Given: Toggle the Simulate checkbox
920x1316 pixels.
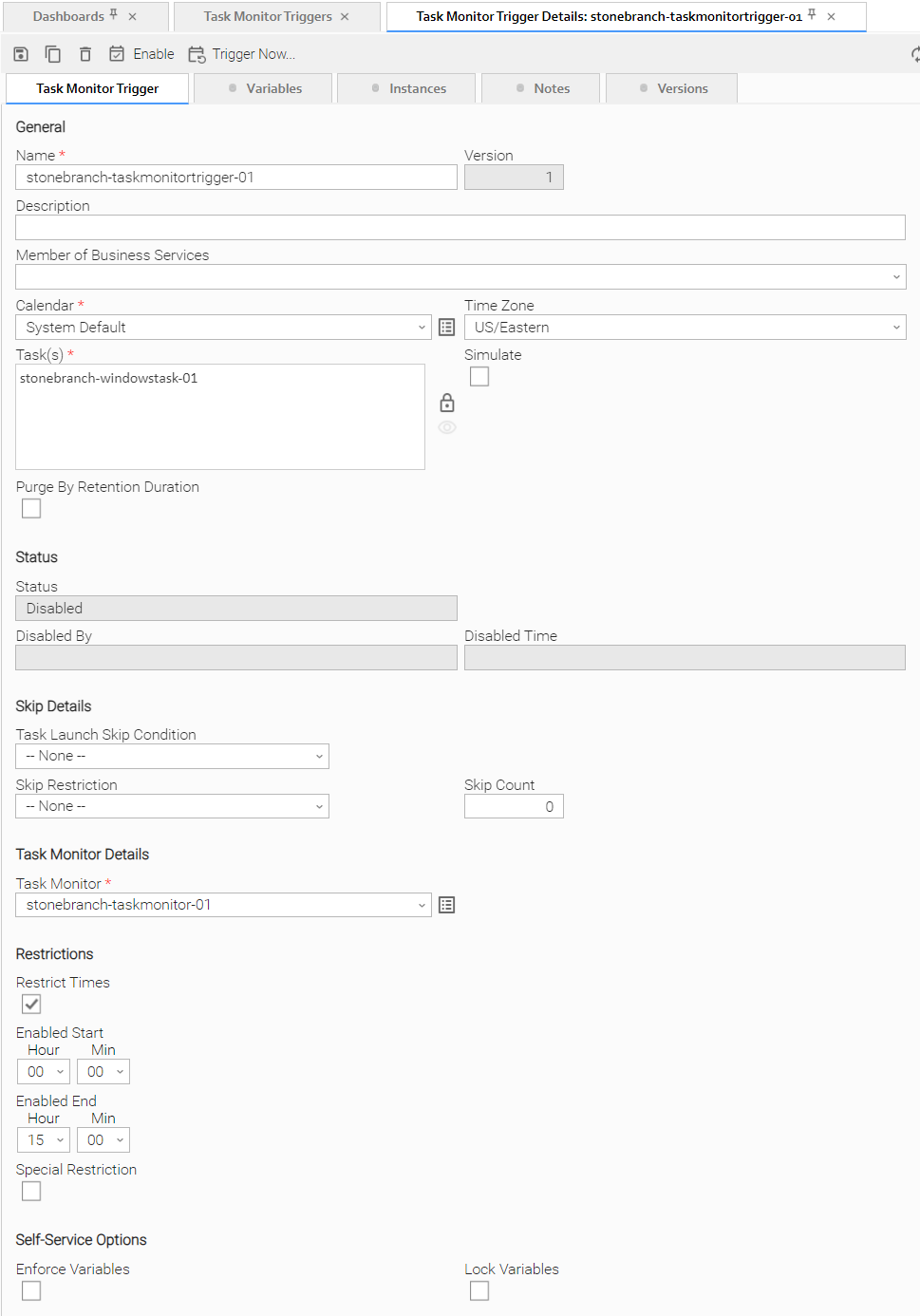Looking at the screenshot, I should point(479,377).
